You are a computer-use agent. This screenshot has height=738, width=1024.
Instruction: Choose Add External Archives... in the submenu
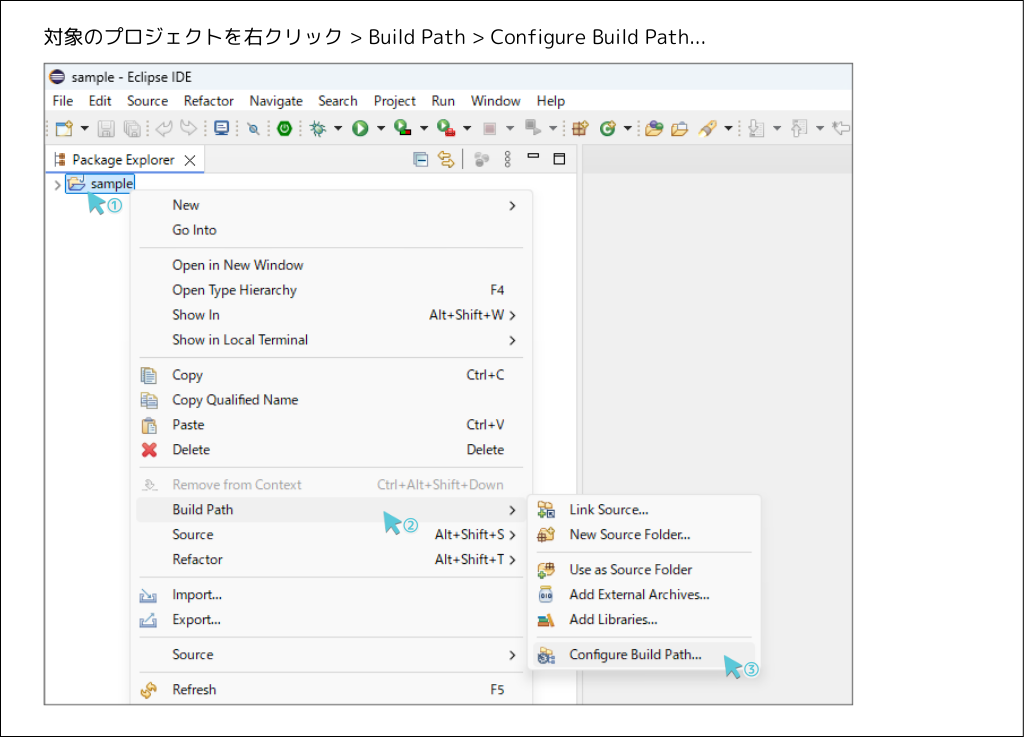(643, 595)
